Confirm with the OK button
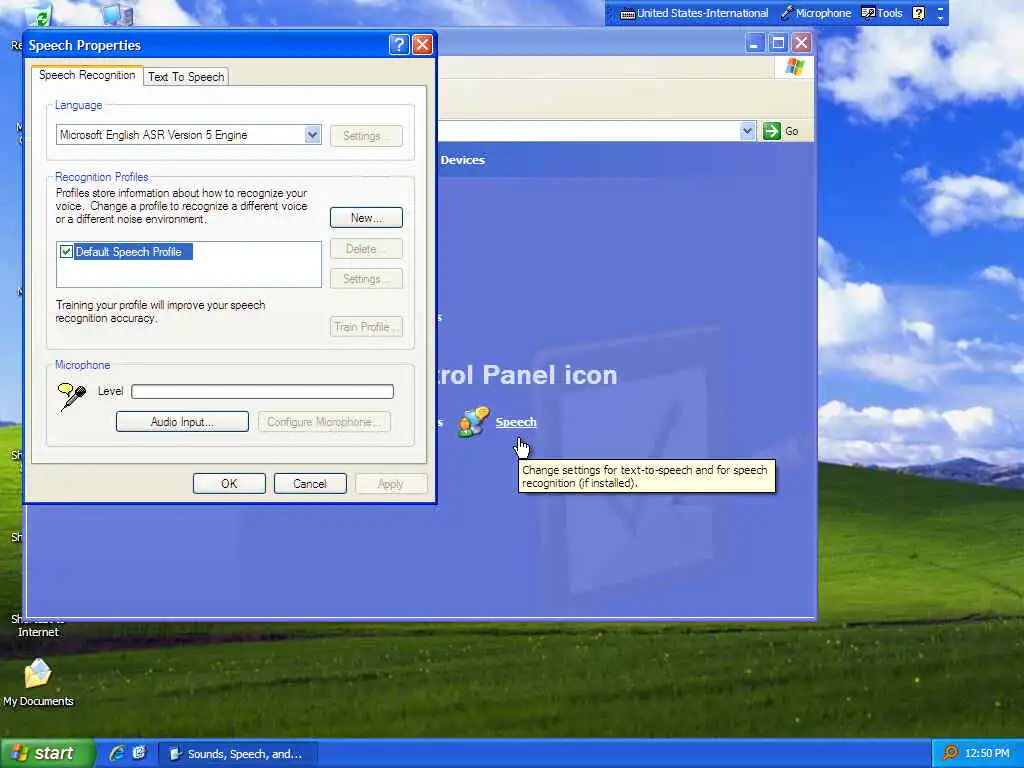The height and width of the screenshot is (768, 1024). coord(229,484)
